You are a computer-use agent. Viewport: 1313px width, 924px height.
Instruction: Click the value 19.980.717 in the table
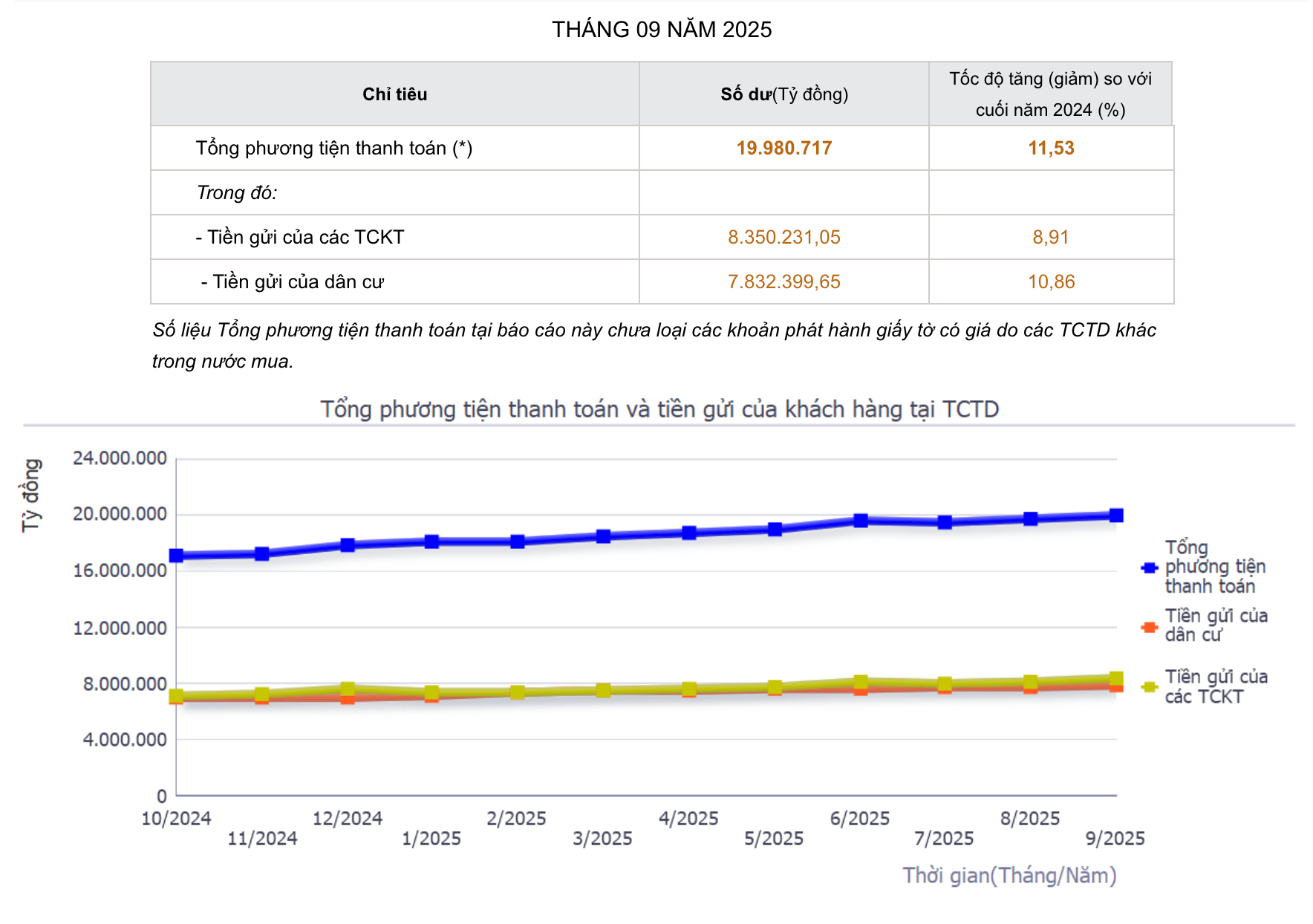783,147
